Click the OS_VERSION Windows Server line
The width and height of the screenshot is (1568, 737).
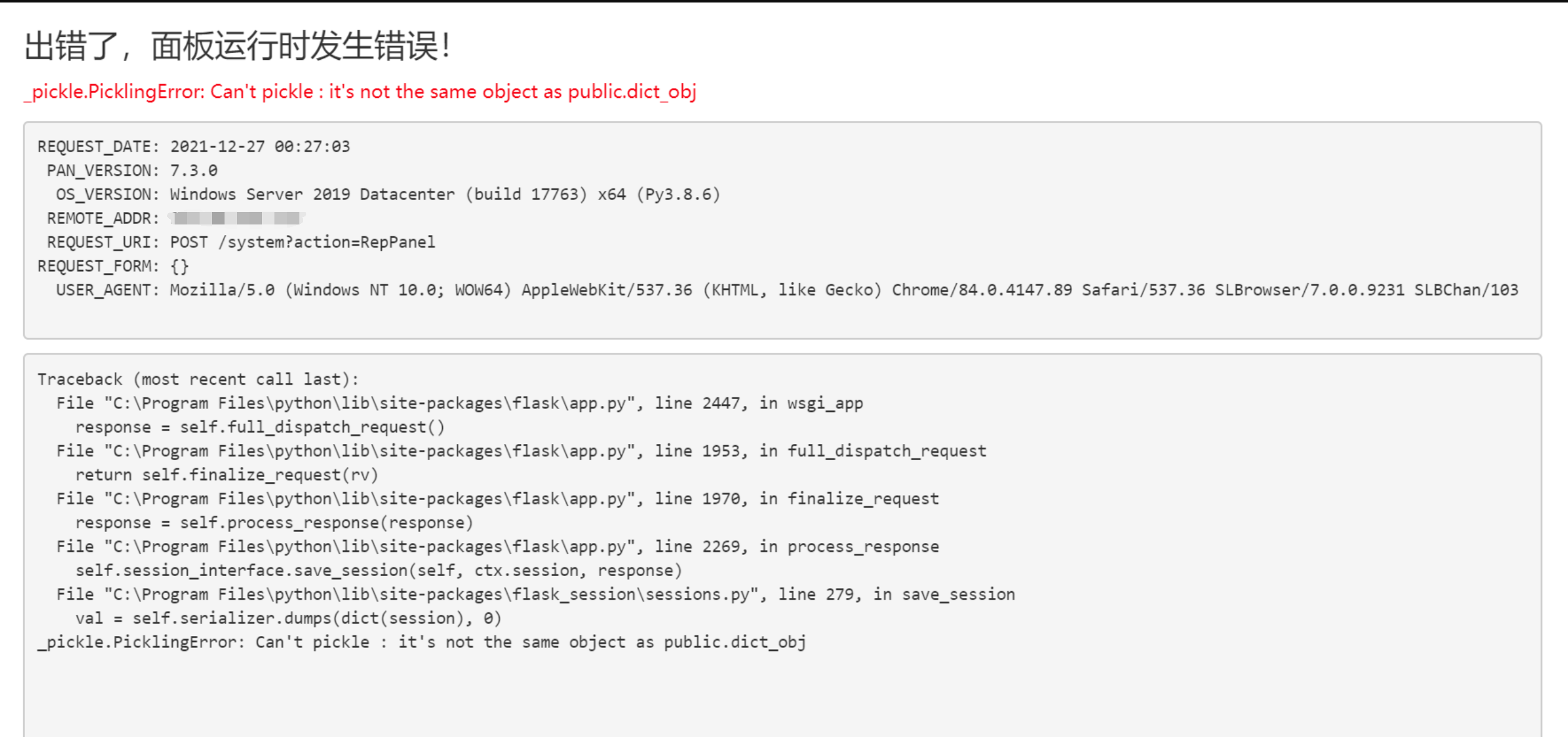click(x=388, y=195)
